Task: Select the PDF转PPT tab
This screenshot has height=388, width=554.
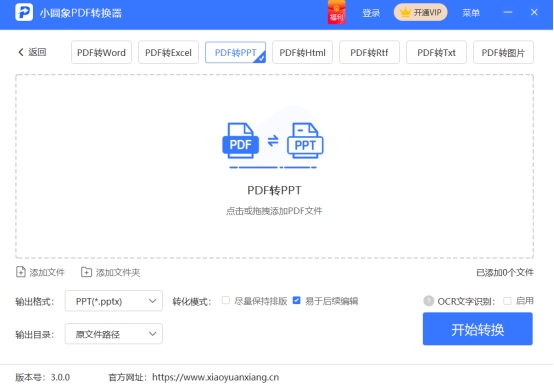Action: point(235,52)
